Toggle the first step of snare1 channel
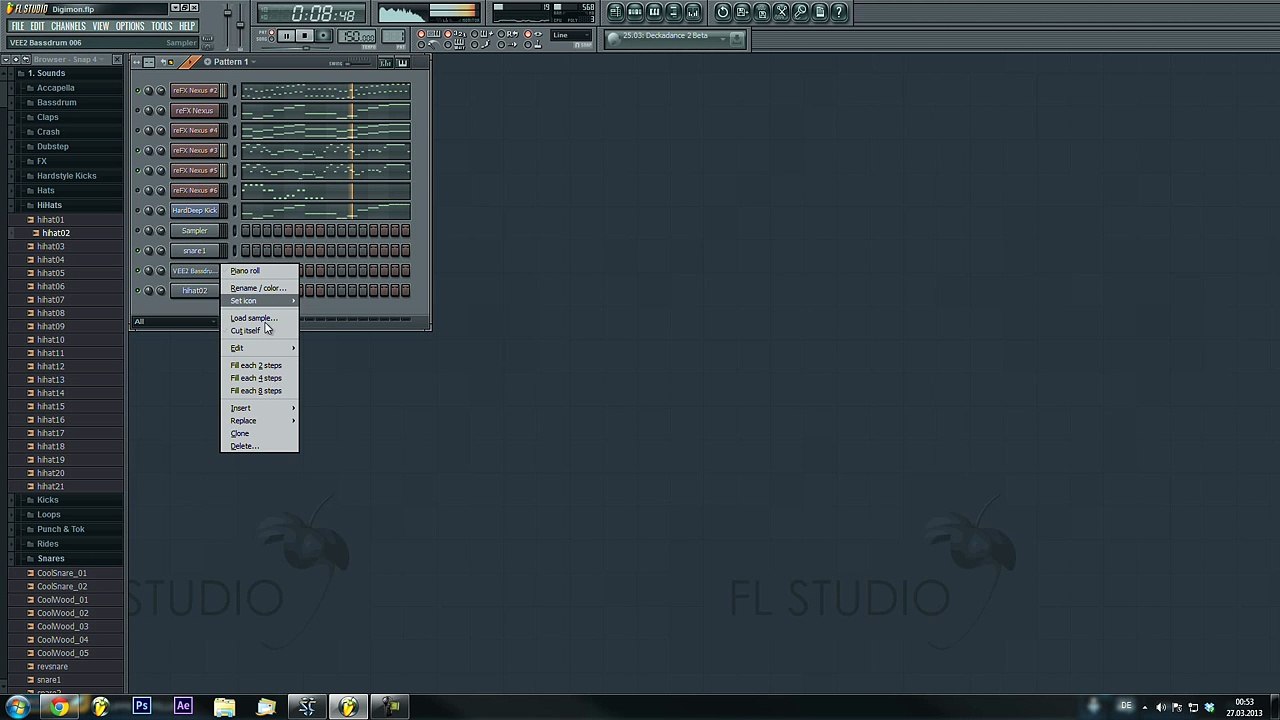 coord(245,251)
